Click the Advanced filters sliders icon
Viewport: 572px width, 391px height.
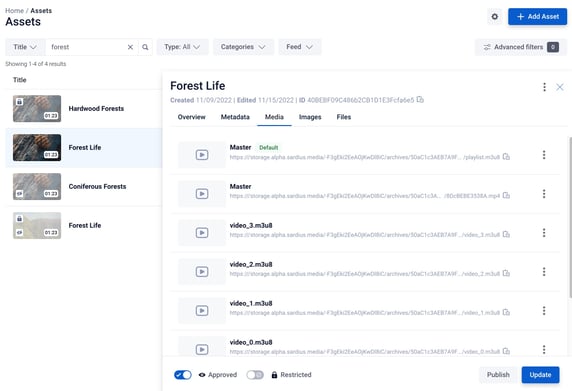487,47
